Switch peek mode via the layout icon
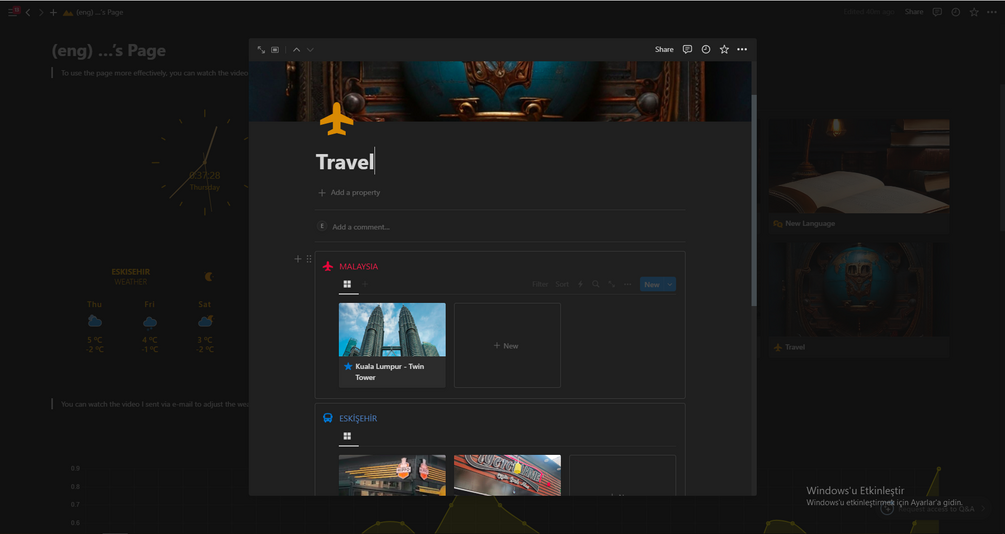1005x534 pixels. [x=275, y=49]
